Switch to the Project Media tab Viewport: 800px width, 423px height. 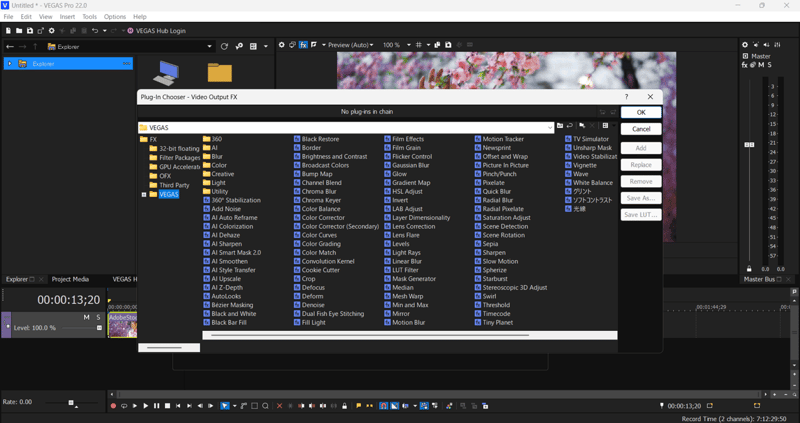pyautogui.click(x=70, y=279)
